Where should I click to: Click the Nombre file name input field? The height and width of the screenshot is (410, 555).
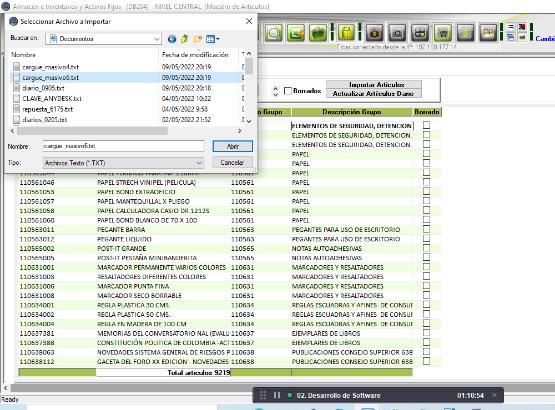click(123, 146)
